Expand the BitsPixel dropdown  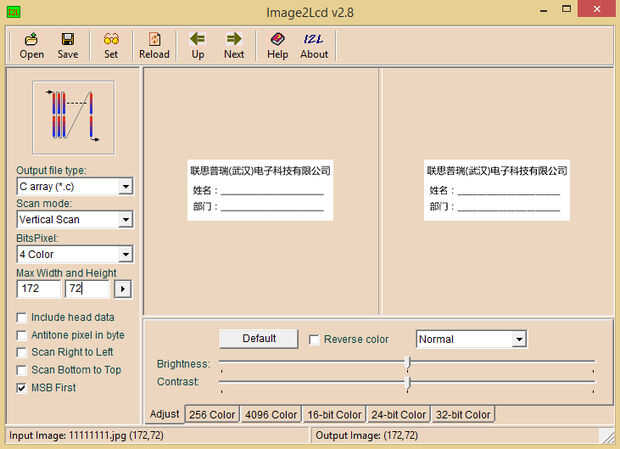click(125, 254)
